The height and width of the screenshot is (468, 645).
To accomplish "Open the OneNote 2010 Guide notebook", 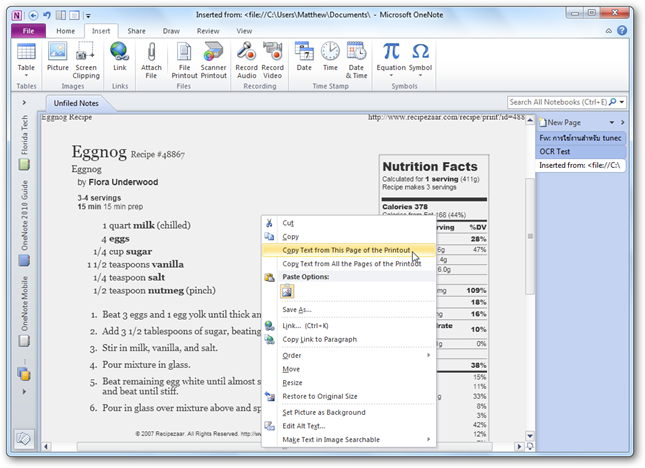I will point(24,223).
